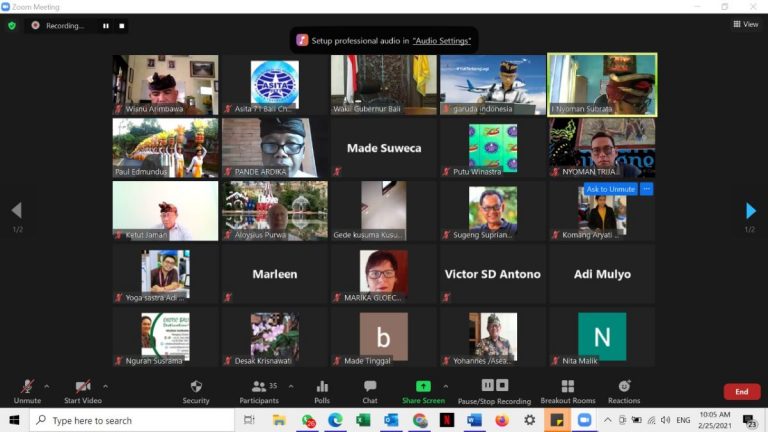
Task: Open the Participants panel
Action: (259, 391)
